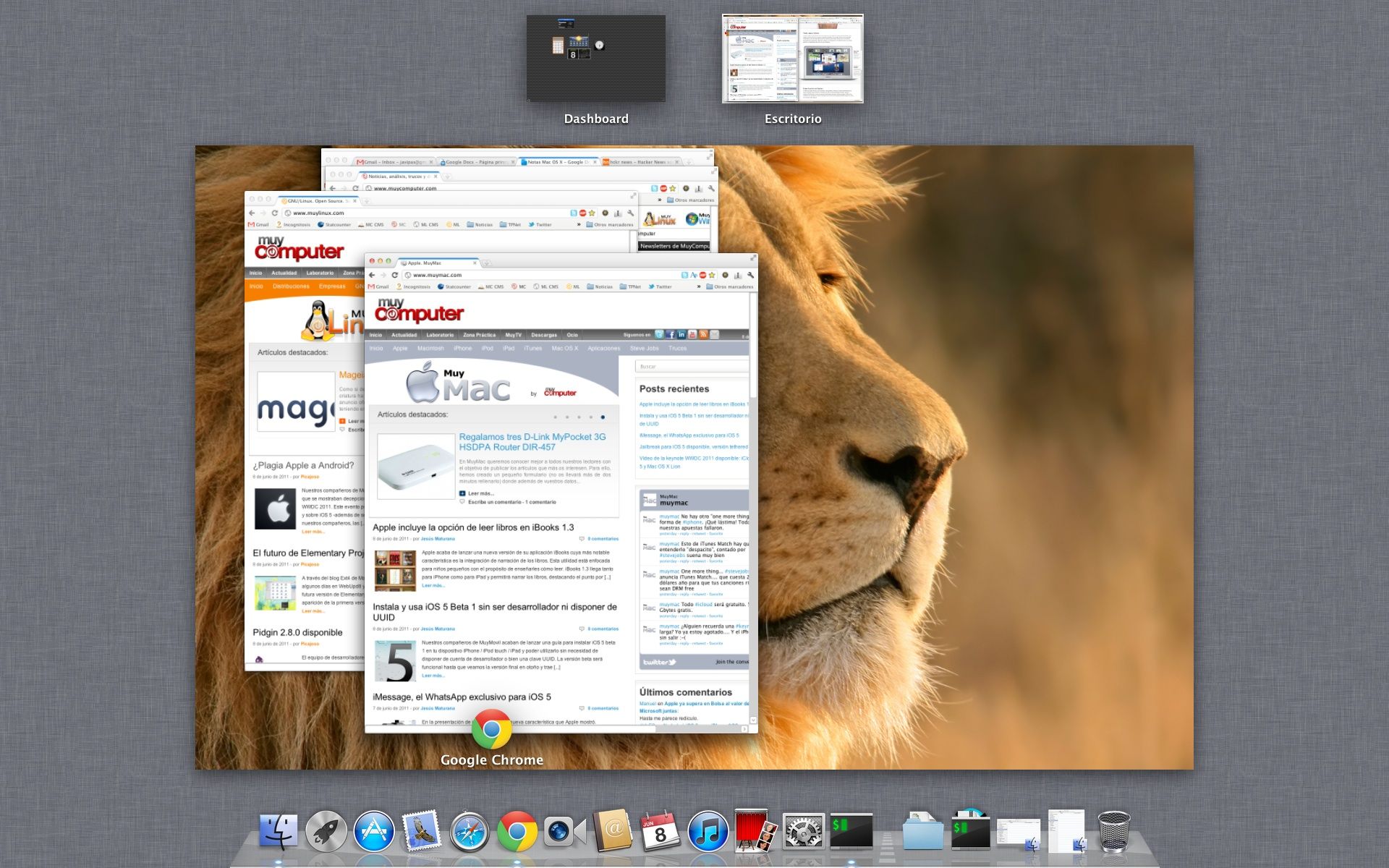Open iTunes from the dock
Screen dimensions: 1389x868
(707, 832)
